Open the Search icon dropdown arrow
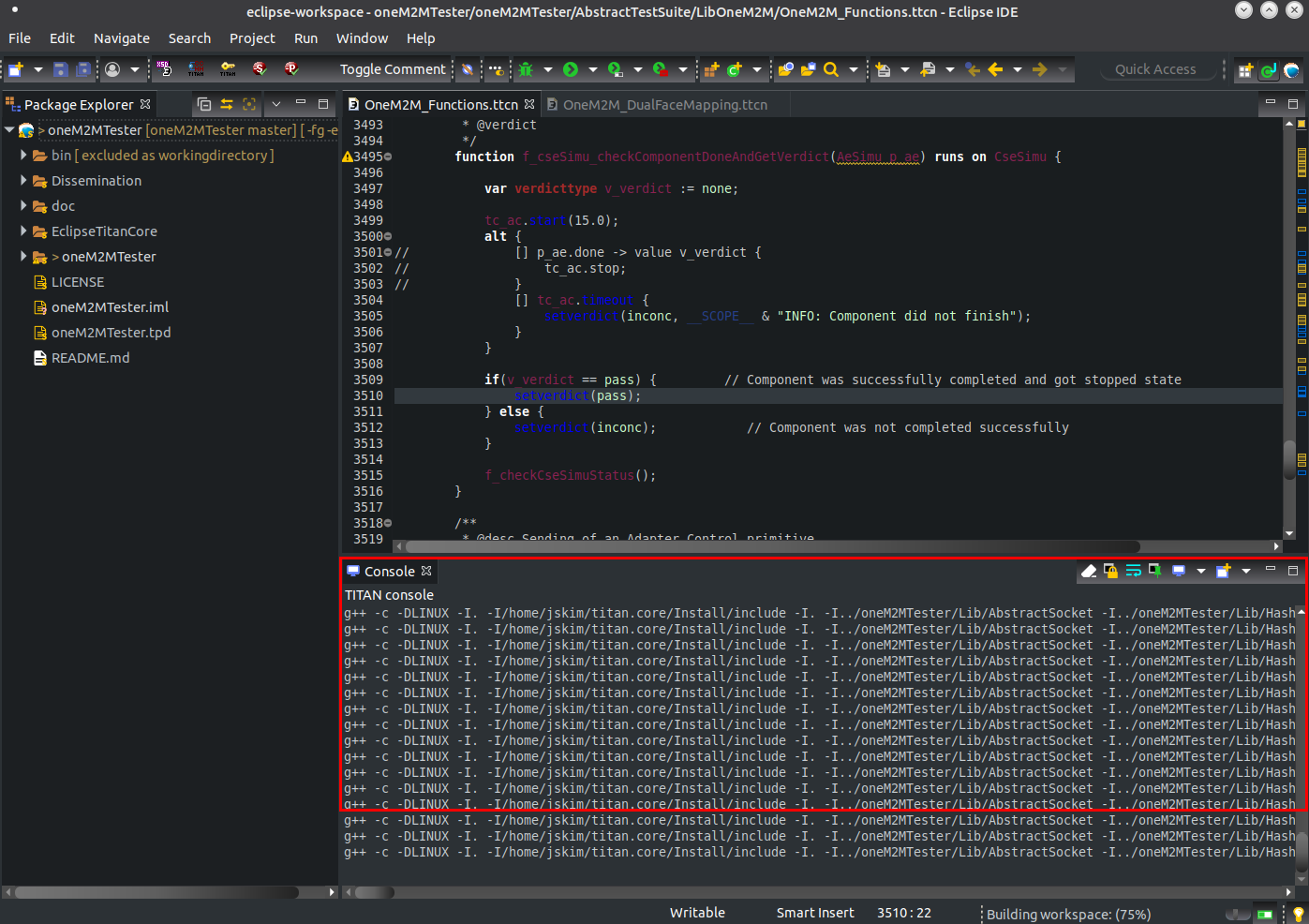The image size is (1309, 924). click(854, 69)
